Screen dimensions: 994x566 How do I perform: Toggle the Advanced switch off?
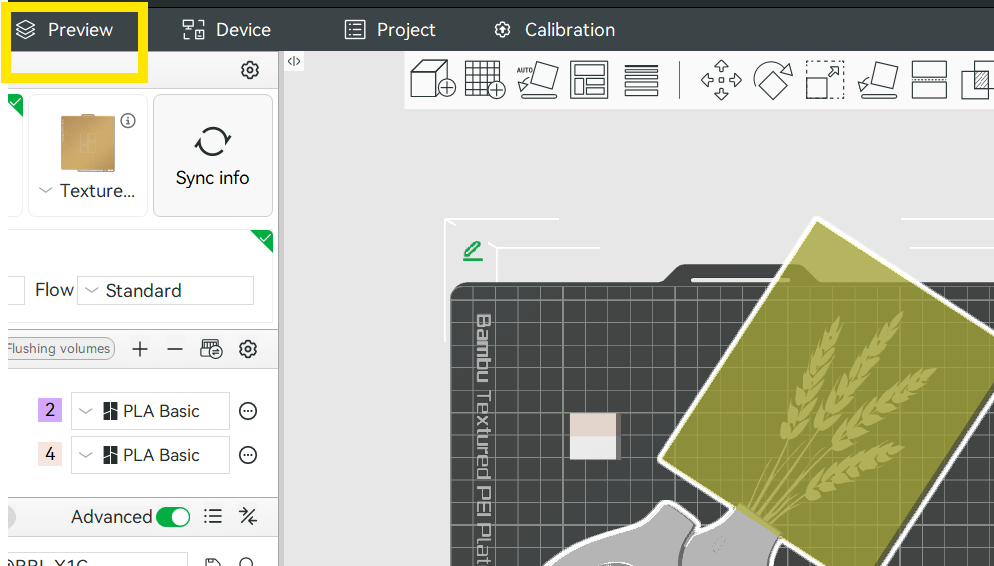(173, 517)
